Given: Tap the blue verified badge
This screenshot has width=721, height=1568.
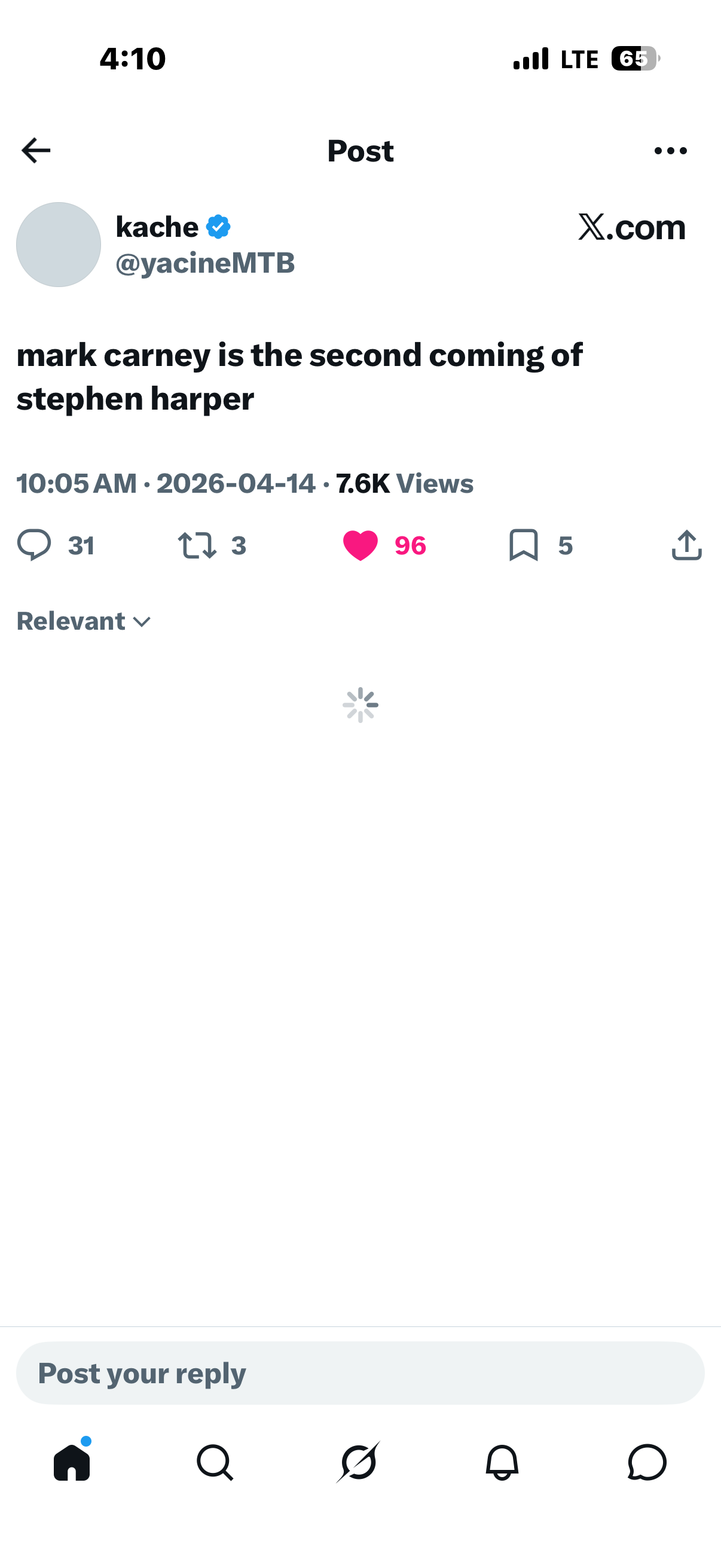Looking at the screenshot, I should click(x=218, y=227).
